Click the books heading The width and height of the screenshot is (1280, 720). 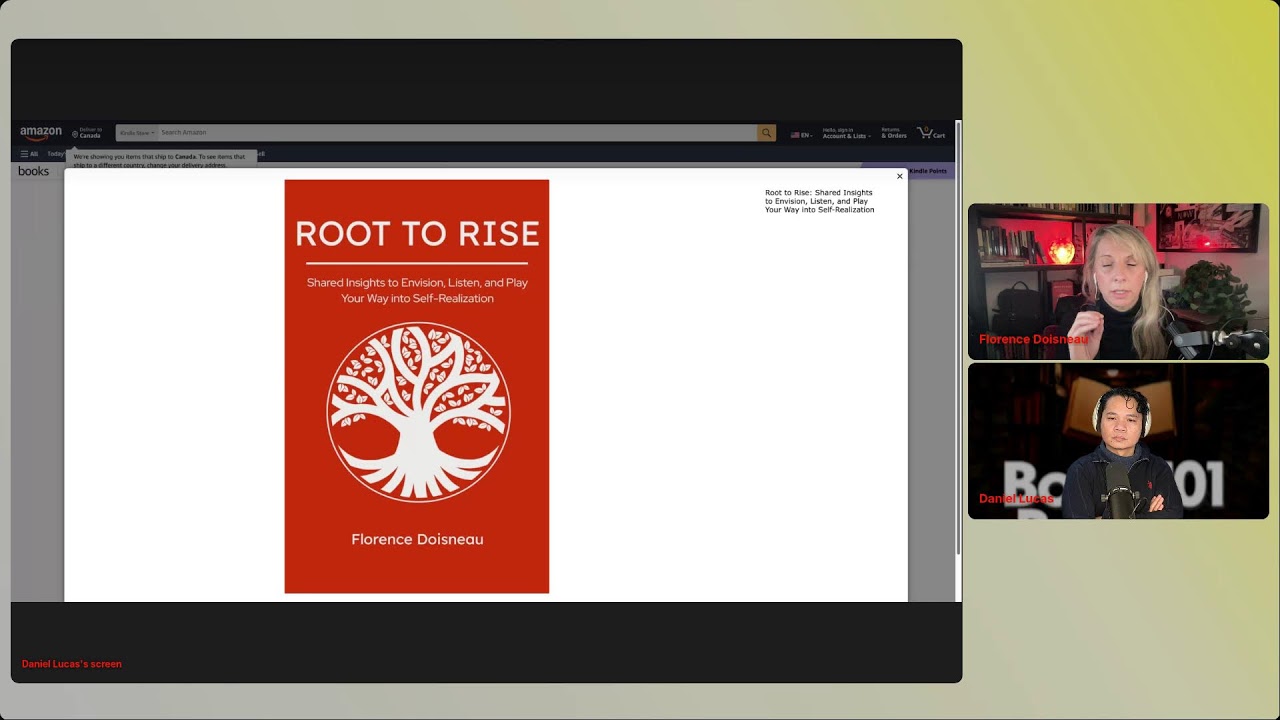[x=33, y=171]
